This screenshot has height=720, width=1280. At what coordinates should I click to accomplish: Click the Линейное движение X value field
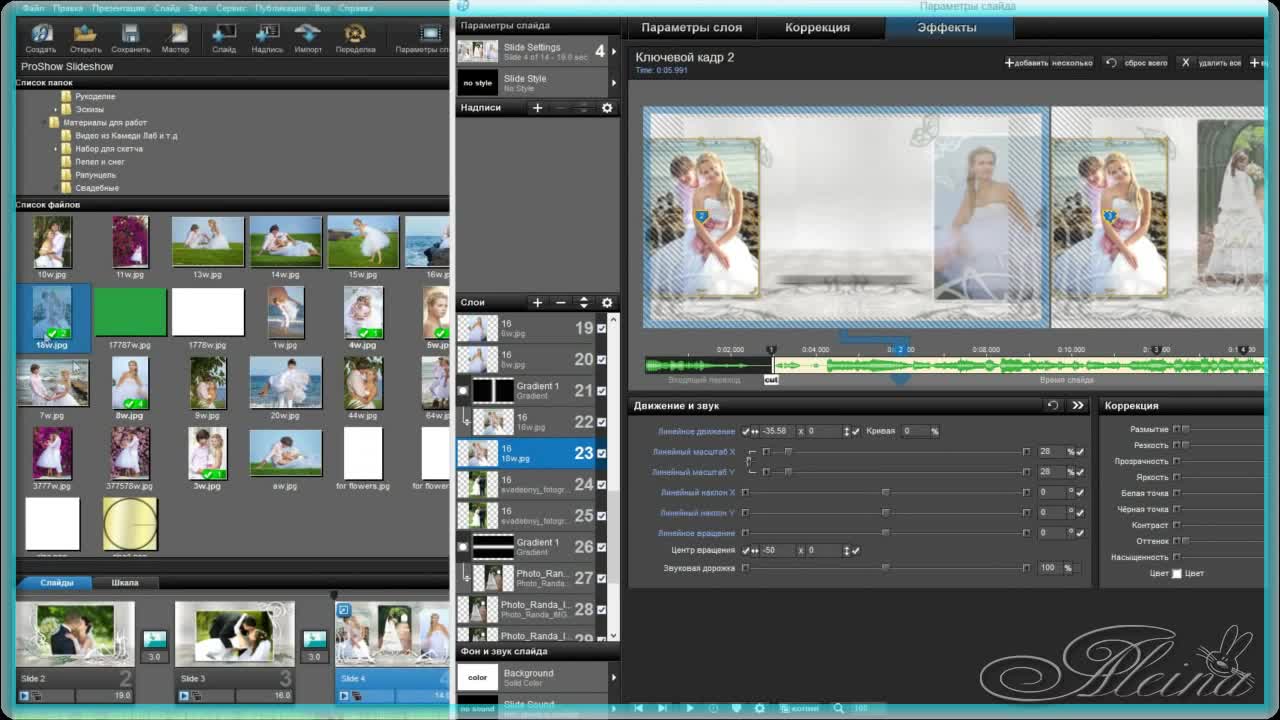[x=775, y=431]
